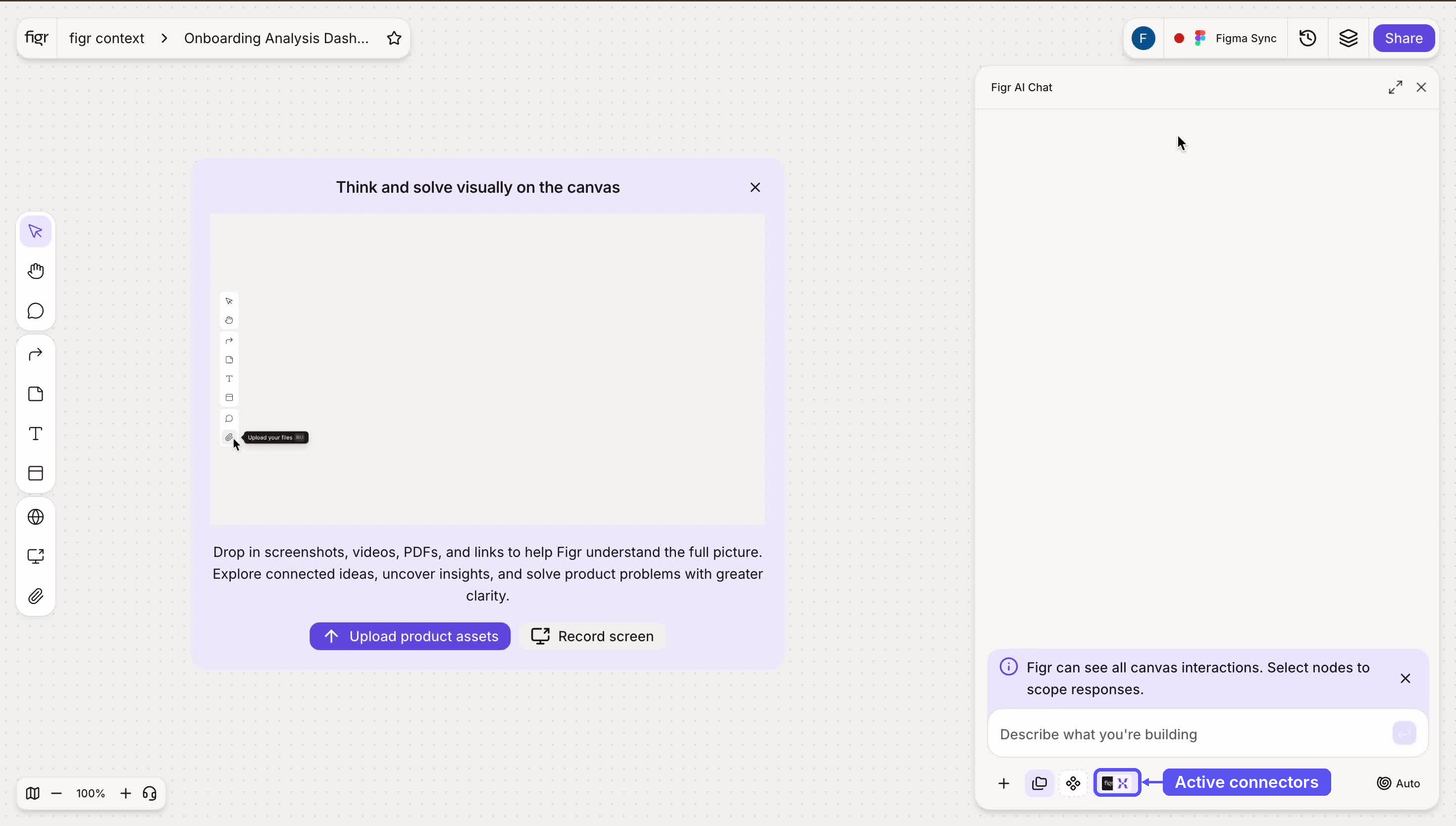Viewport: 1456px width, 826px height.
Task: Click the Onboarding Analysis Dash... title
Action: [276, 38]
